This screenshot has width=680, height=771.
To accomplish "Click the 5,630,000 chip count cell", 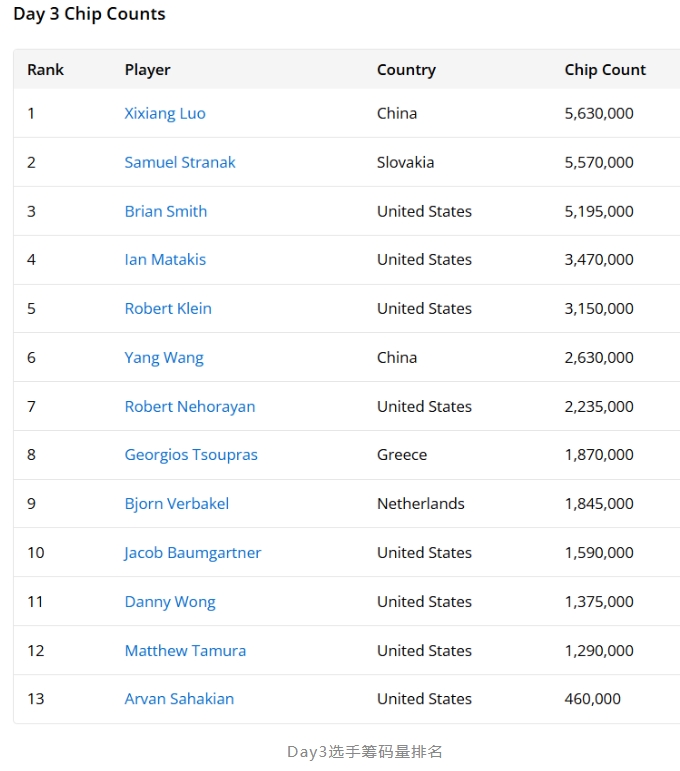I will (x=599, y=113).
